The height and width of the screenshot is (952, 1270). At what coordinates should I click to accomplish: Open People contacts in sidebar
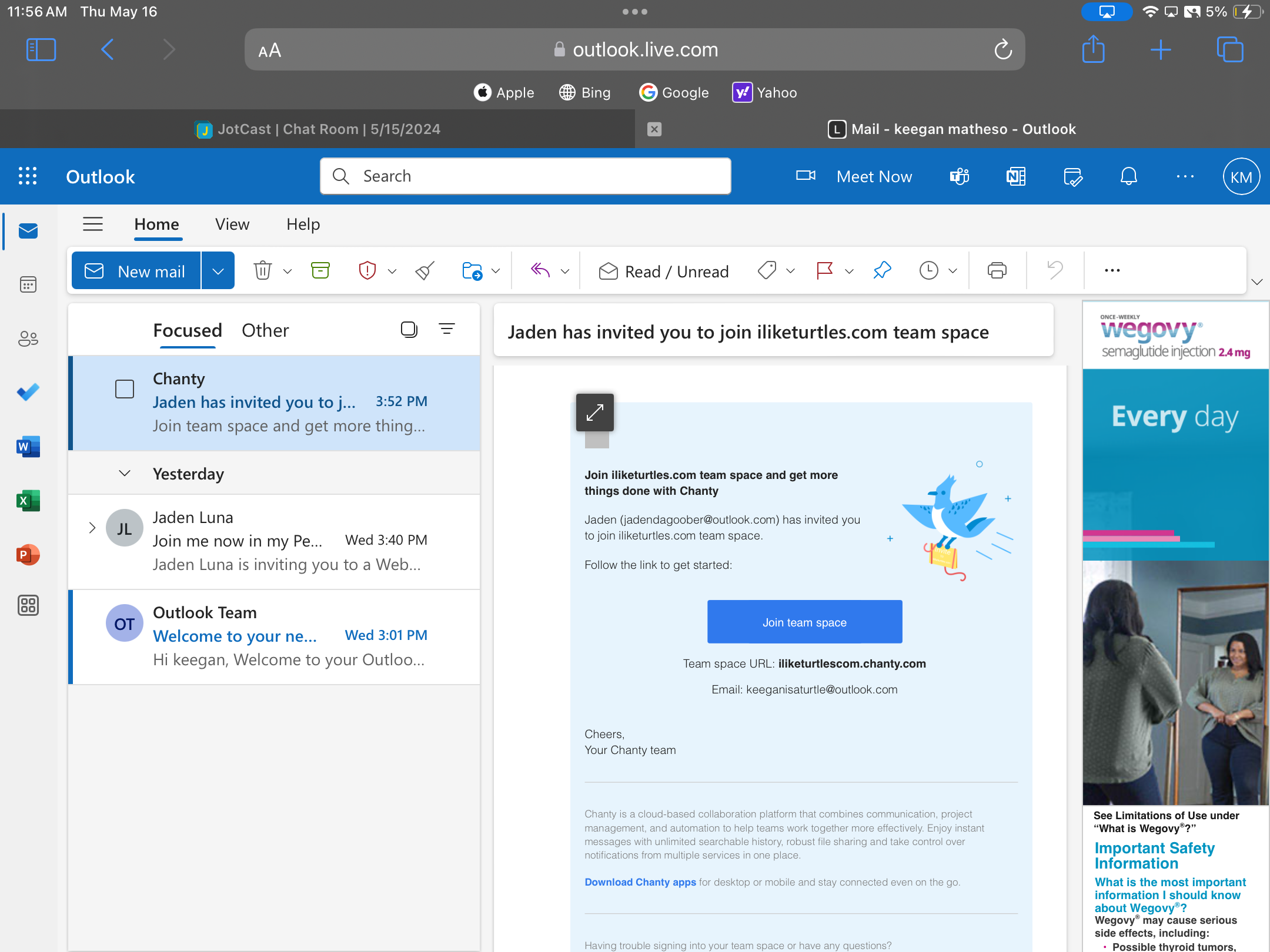point(28,338)
